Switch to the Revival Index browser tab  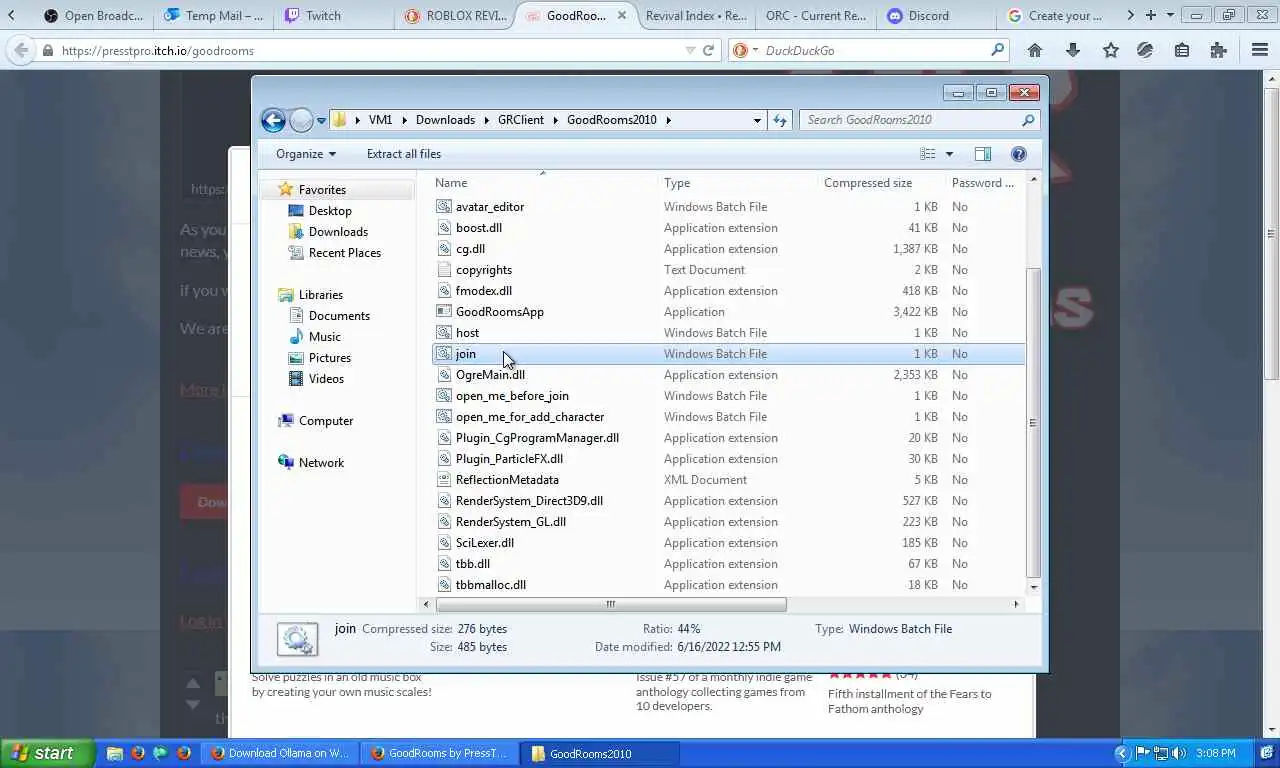(x=696, y=16)
